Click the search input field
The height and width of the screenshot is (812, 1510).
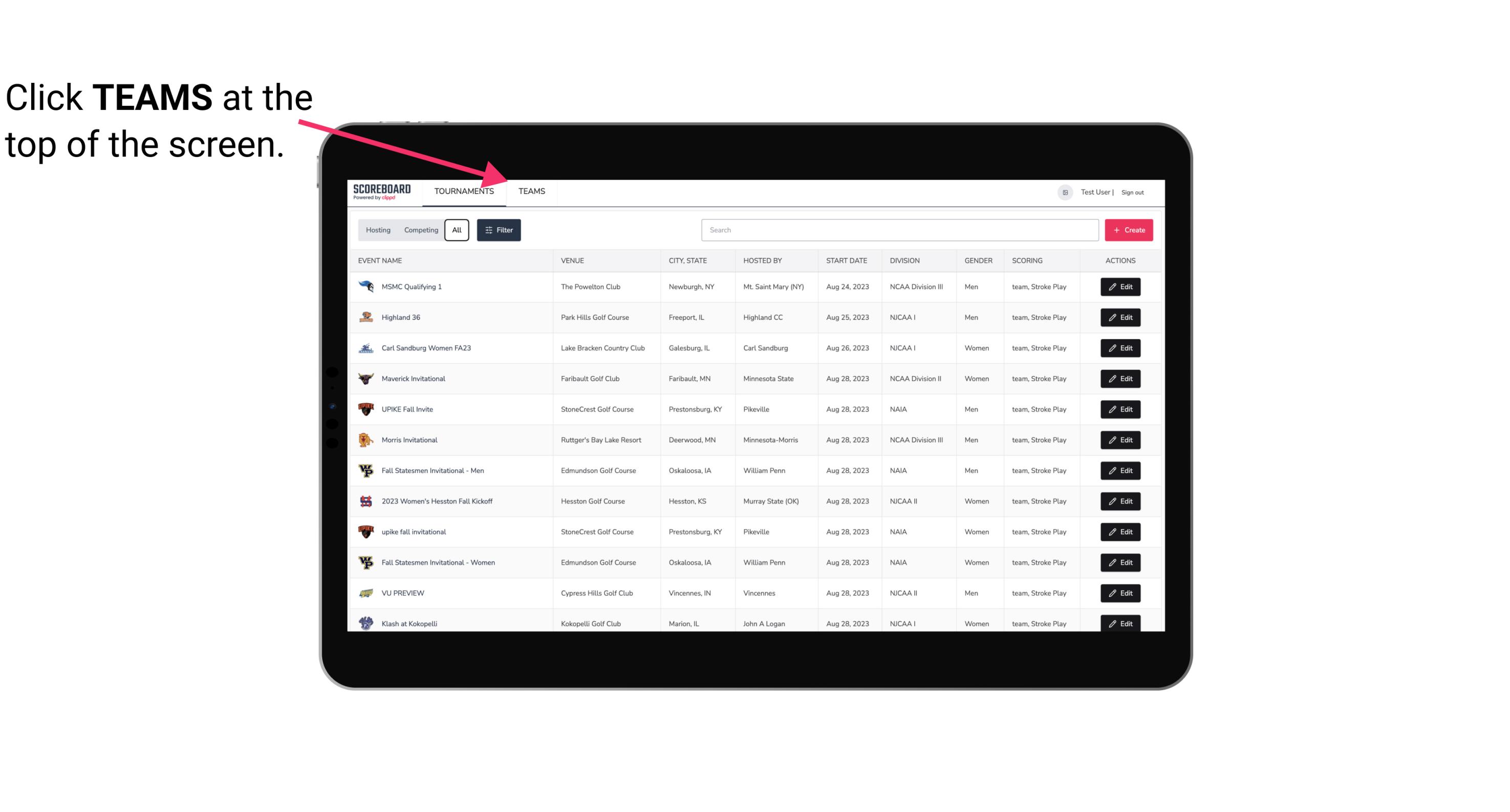coord(898,230)
